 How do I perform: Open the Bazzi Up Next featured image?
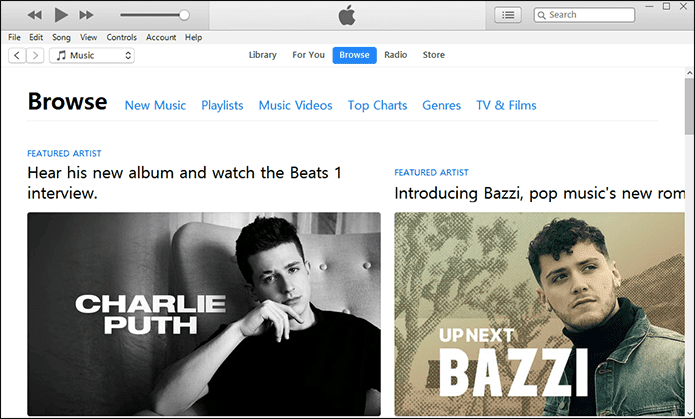pyautogui.click(x=539, y=314)
